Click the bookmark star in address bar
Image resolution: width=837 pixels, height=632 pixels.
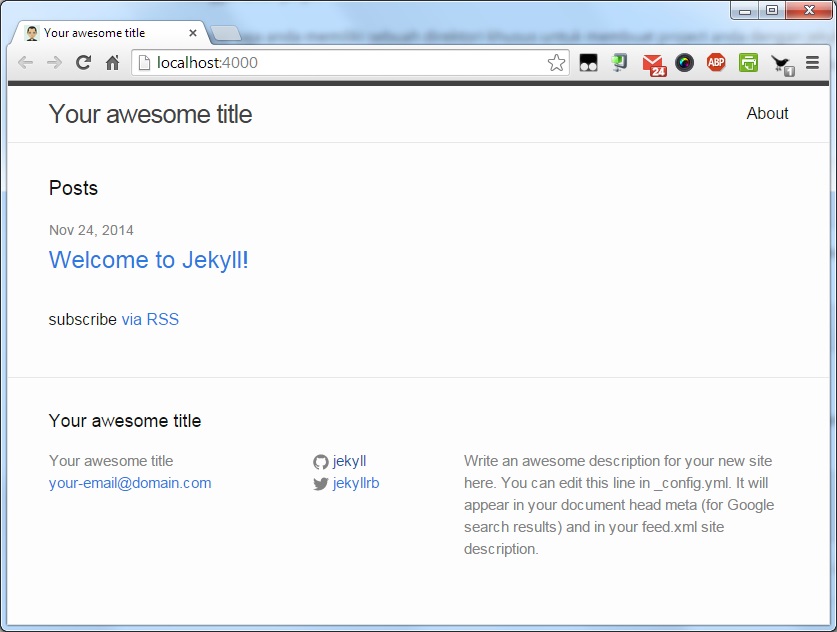tap(556, 63)
